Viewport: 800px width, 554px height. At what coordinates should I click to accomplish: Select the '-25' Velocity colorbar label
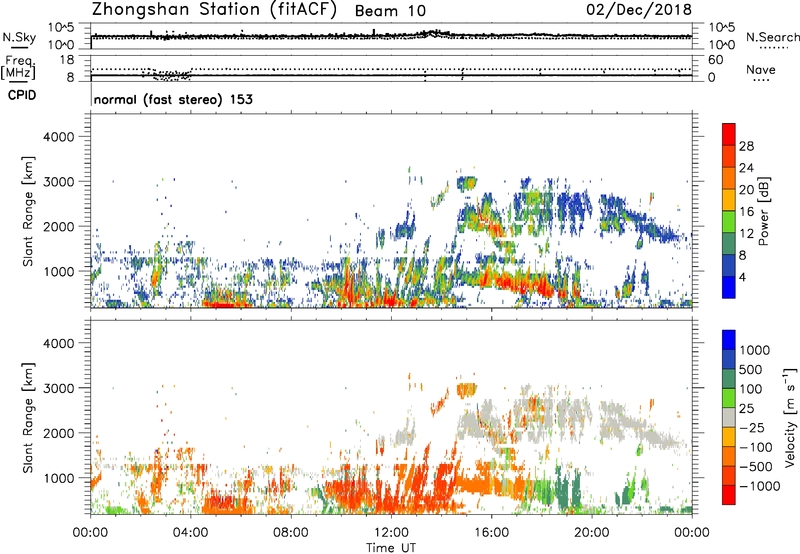pyautogui.click(x=751, y=428)
